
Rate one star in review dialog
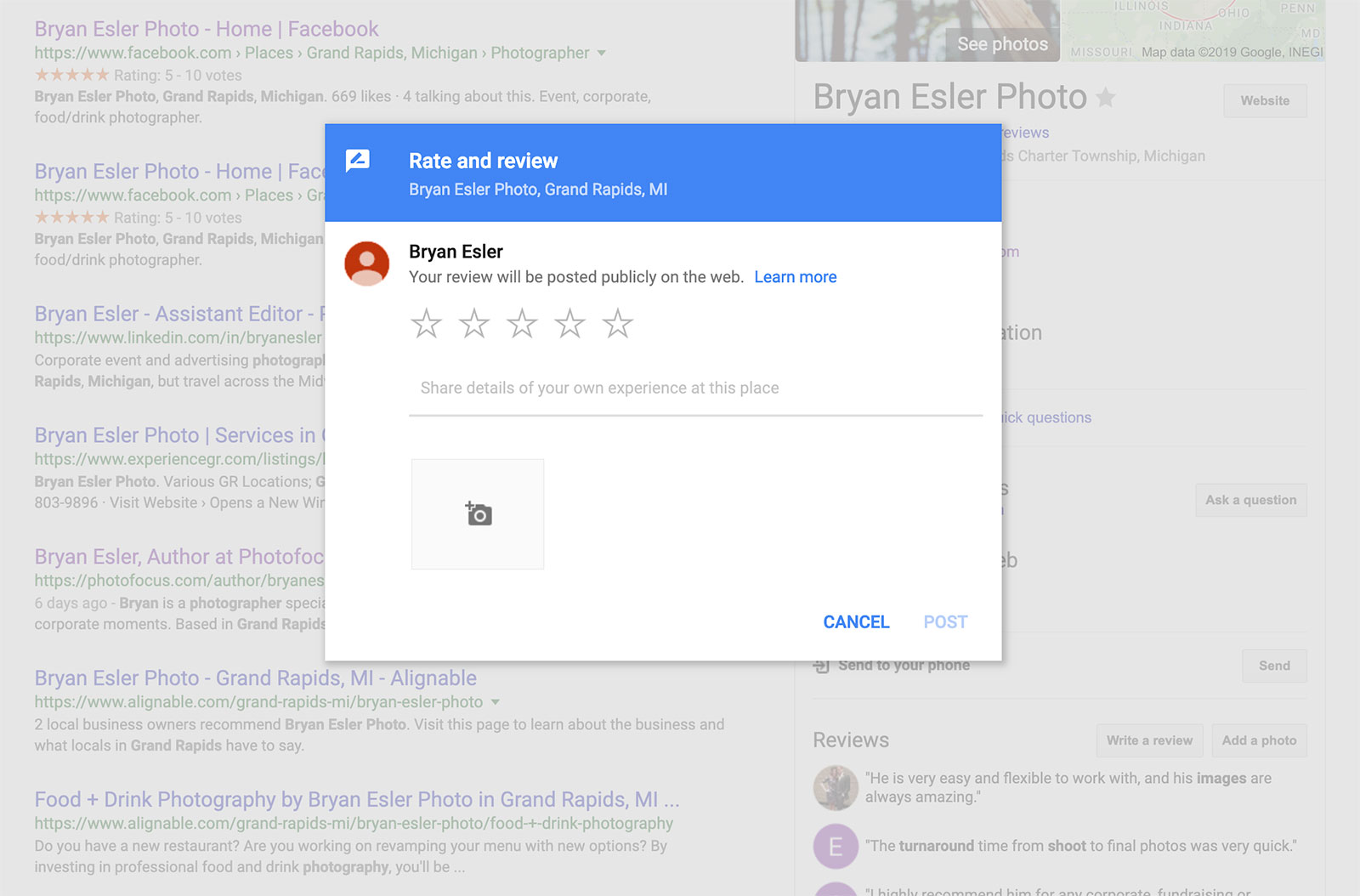[x=426, y=324]
